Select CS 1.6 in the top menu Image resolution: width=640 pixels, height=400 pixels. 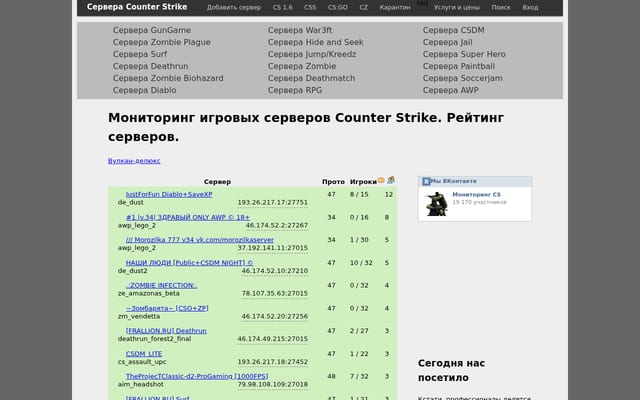pos(282,7)
